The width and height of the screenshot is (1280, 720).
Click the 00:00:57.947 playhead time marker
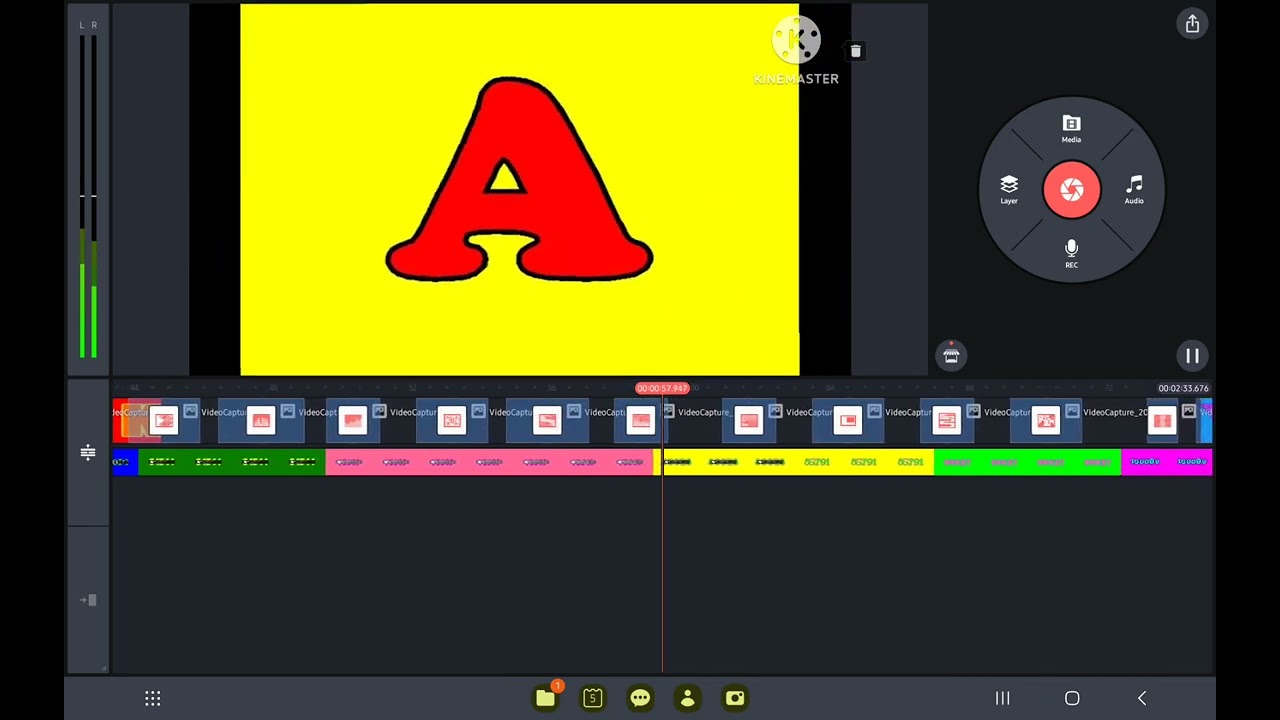pos(662,388)
